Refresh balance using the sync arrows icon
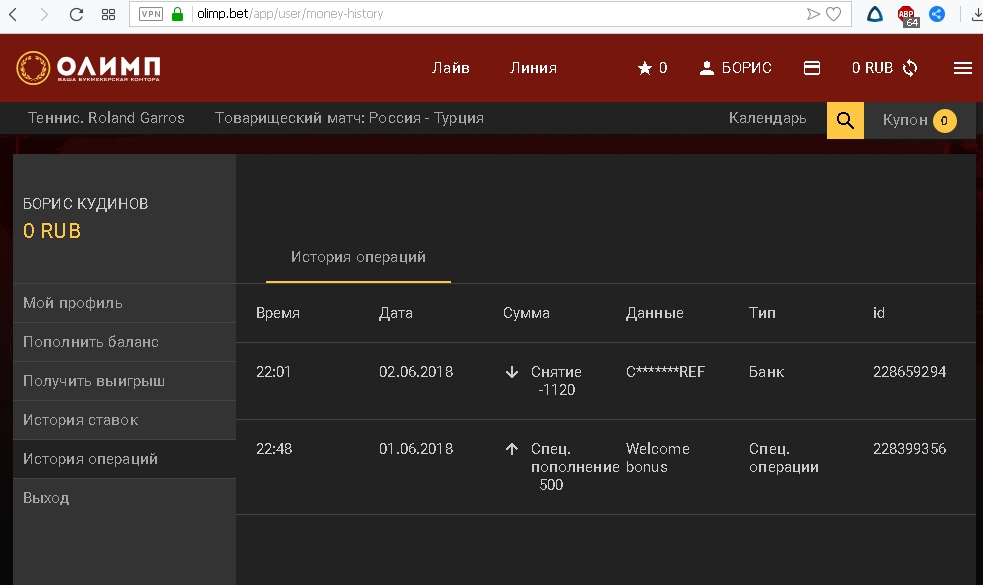 tap(910, 68)
